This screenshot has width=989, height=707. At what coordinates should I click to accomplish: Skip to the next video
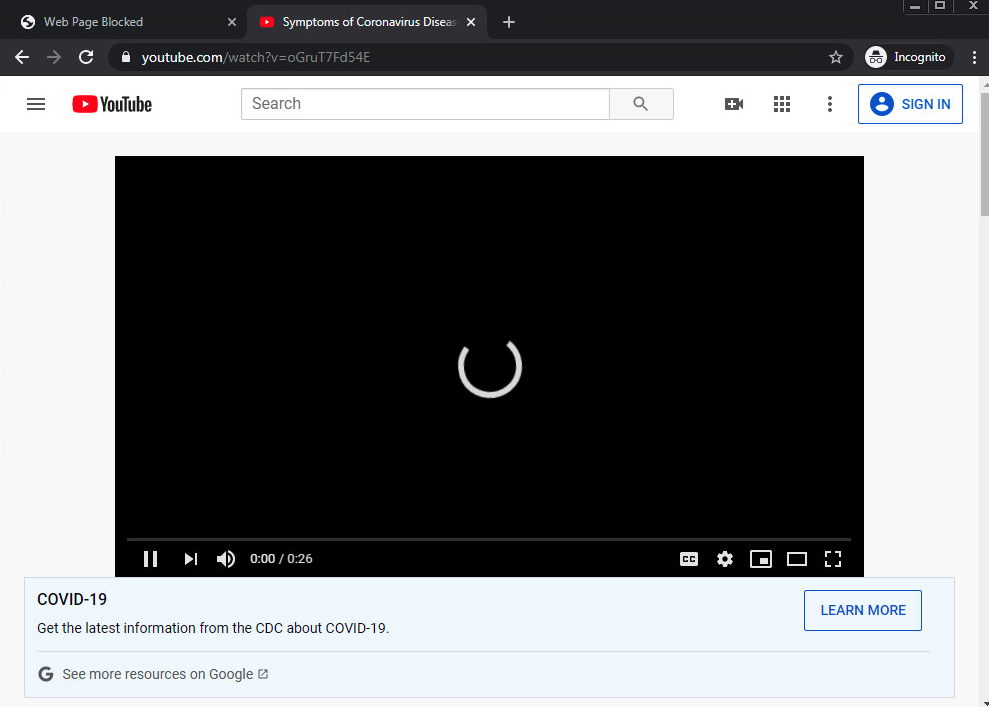coord(190,559)
